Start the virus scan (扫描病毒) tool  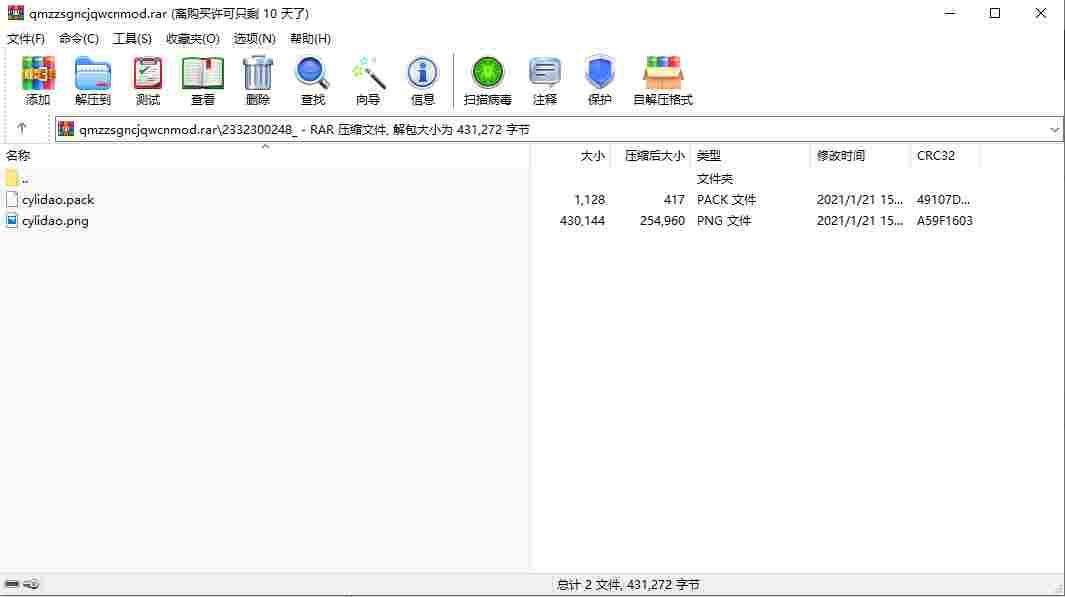tap(487, 81)
